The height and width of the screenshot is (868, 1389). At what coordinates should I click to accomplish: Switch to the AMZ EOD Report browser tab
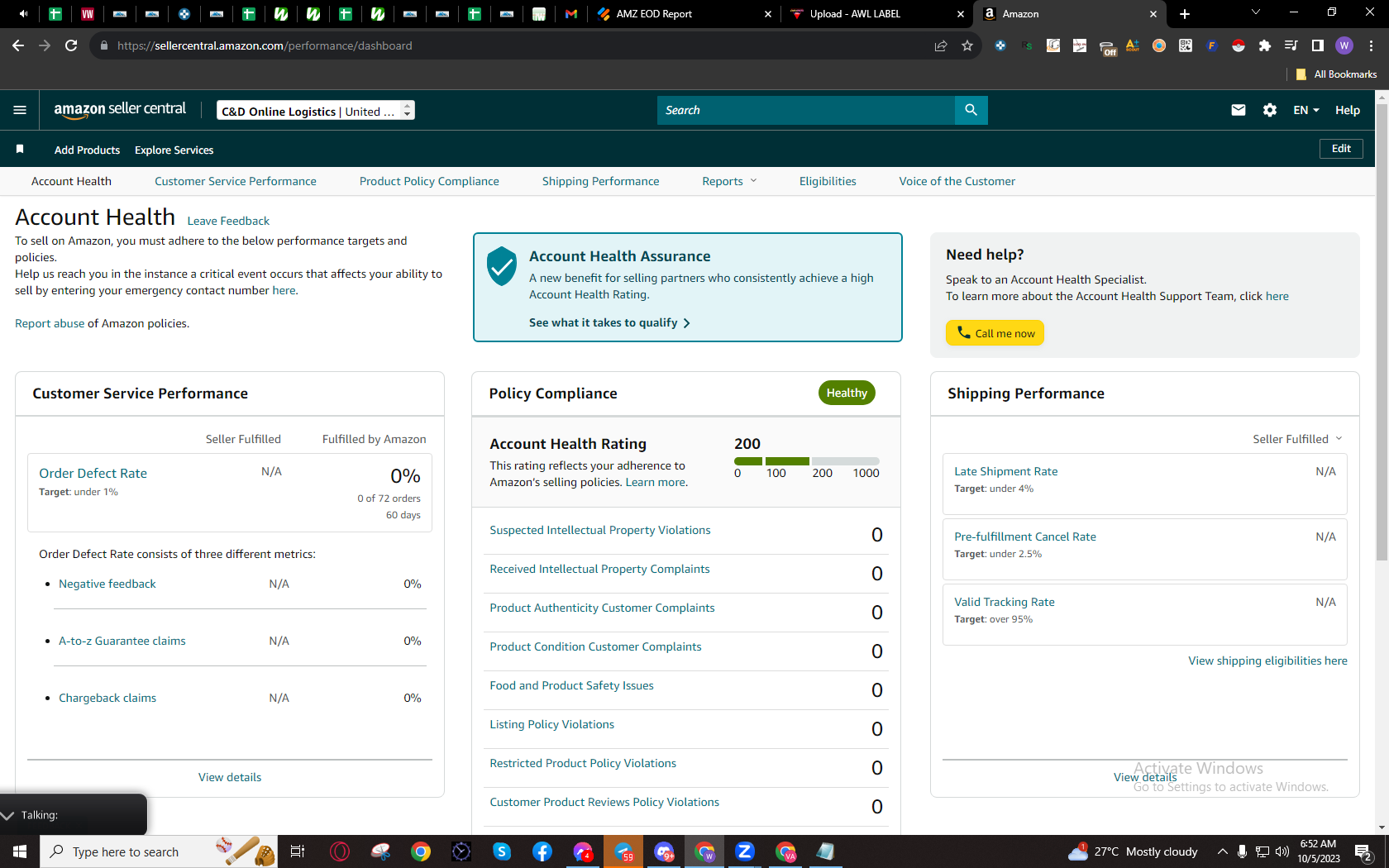click(684, 14)
